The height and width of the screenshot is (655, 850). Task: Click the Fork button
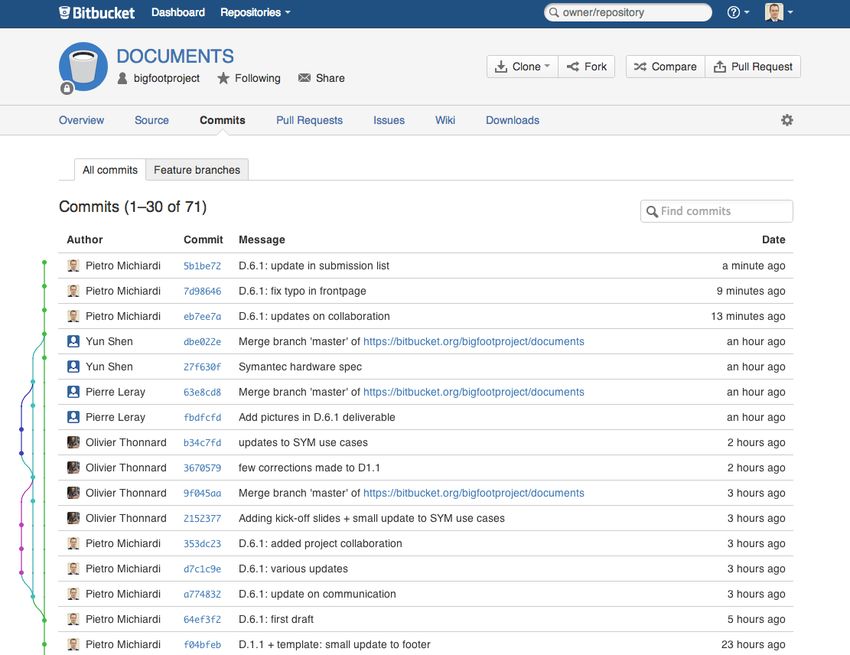click(x=587, y=67)
